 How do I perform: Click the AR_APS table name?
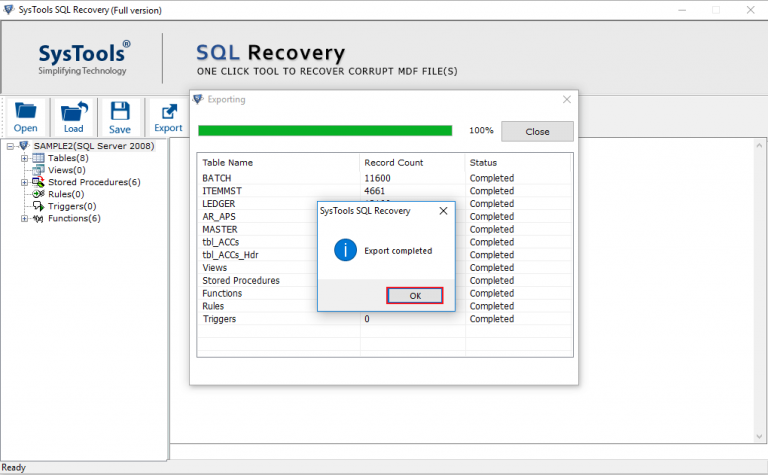coord(219,216)
